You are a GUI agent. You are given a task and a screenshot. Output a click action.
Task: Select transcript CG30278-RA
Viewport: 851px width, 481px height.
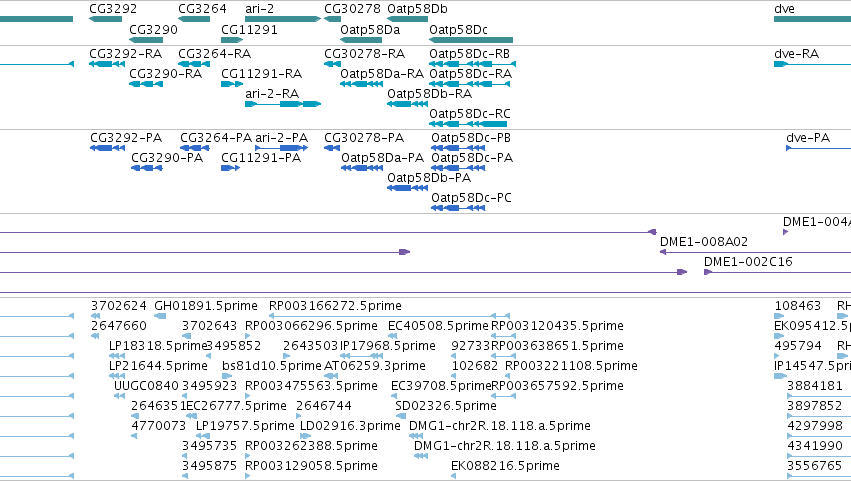pos(332,64)
